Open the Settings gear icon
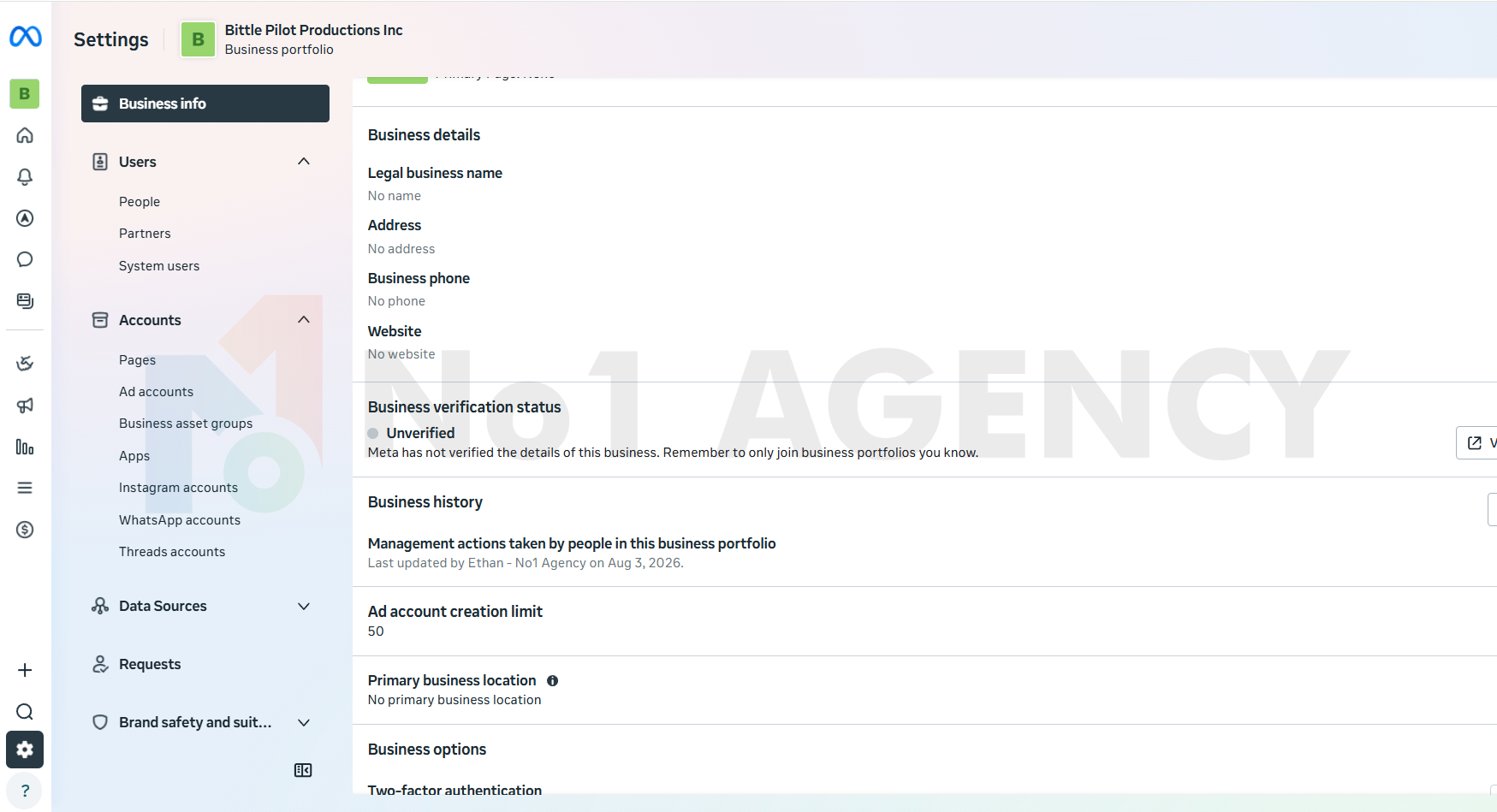This screenshot has height=812, width=1497. [x=25, y=750]
